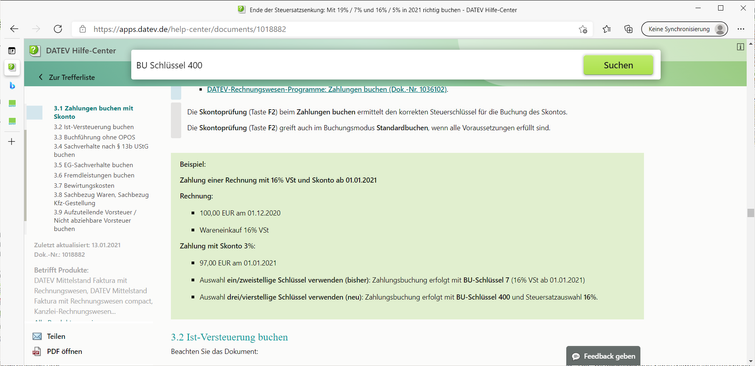
Task: Open the Collections icon in the toolbar
Action: (628, 29)
